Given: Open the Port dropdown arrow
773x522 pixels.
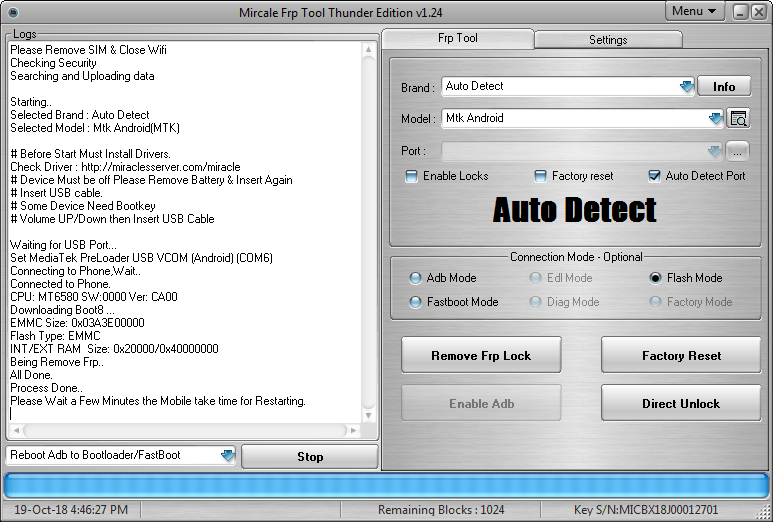Looking at the screenshot, I should (x=714, y=151).
